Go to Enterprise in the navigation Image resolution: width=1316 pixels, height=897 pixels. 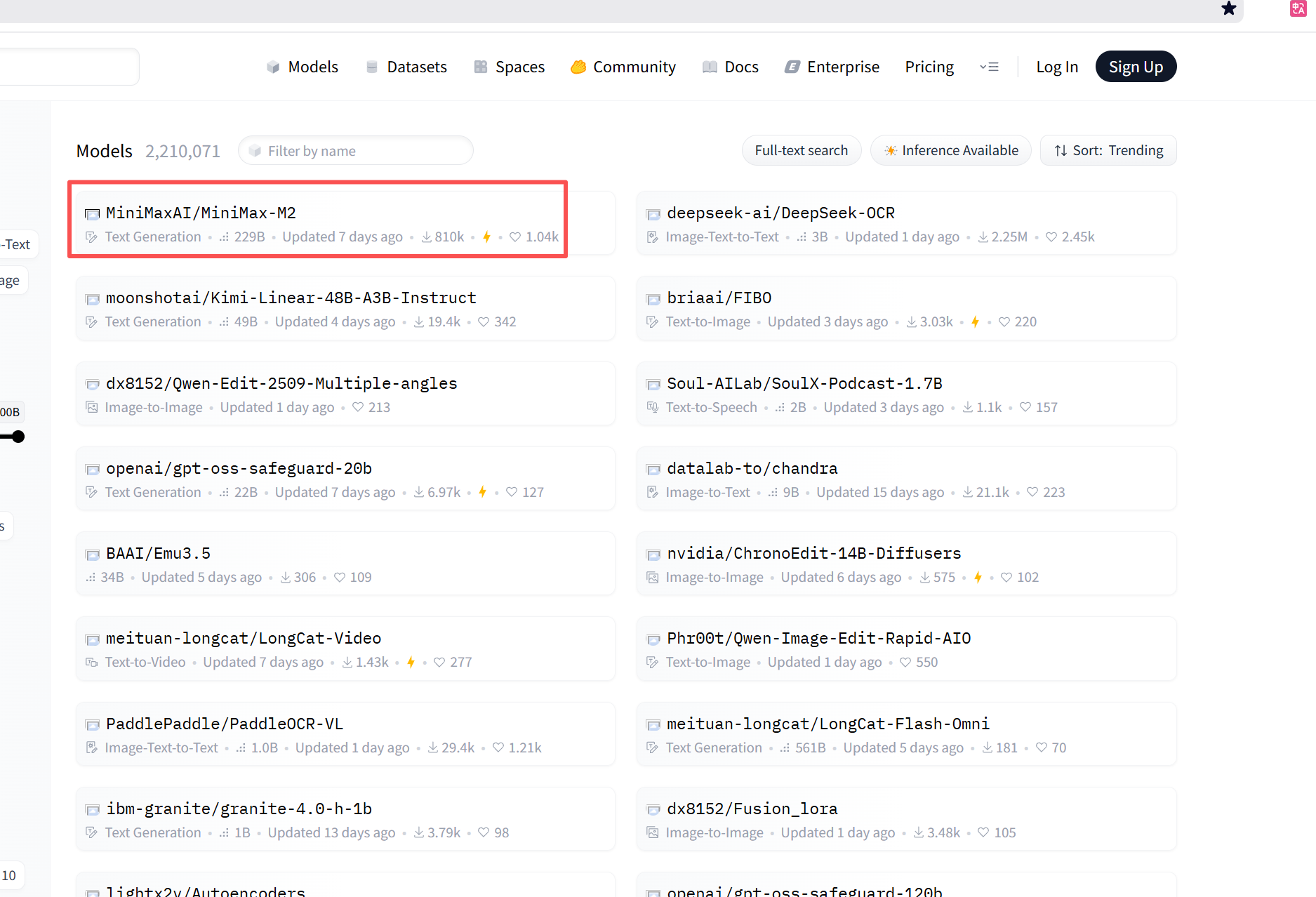point(832,67)
